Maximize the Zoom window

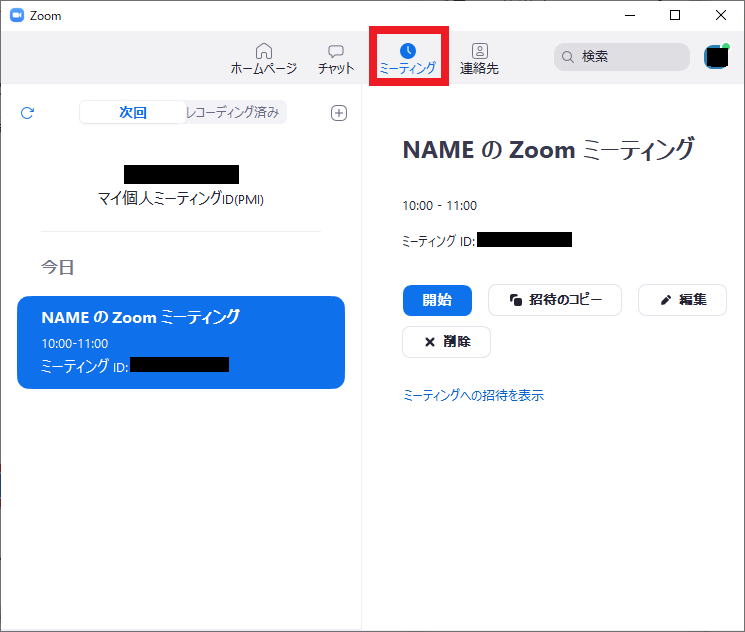675,15
